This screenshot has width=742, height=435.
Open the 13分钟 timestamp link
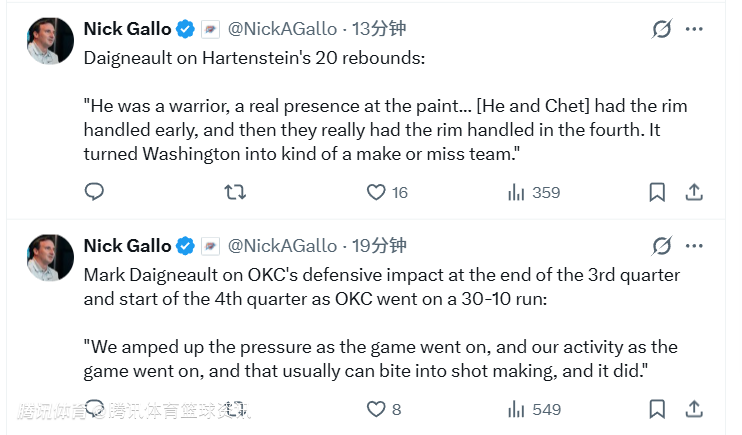[379, 29]
